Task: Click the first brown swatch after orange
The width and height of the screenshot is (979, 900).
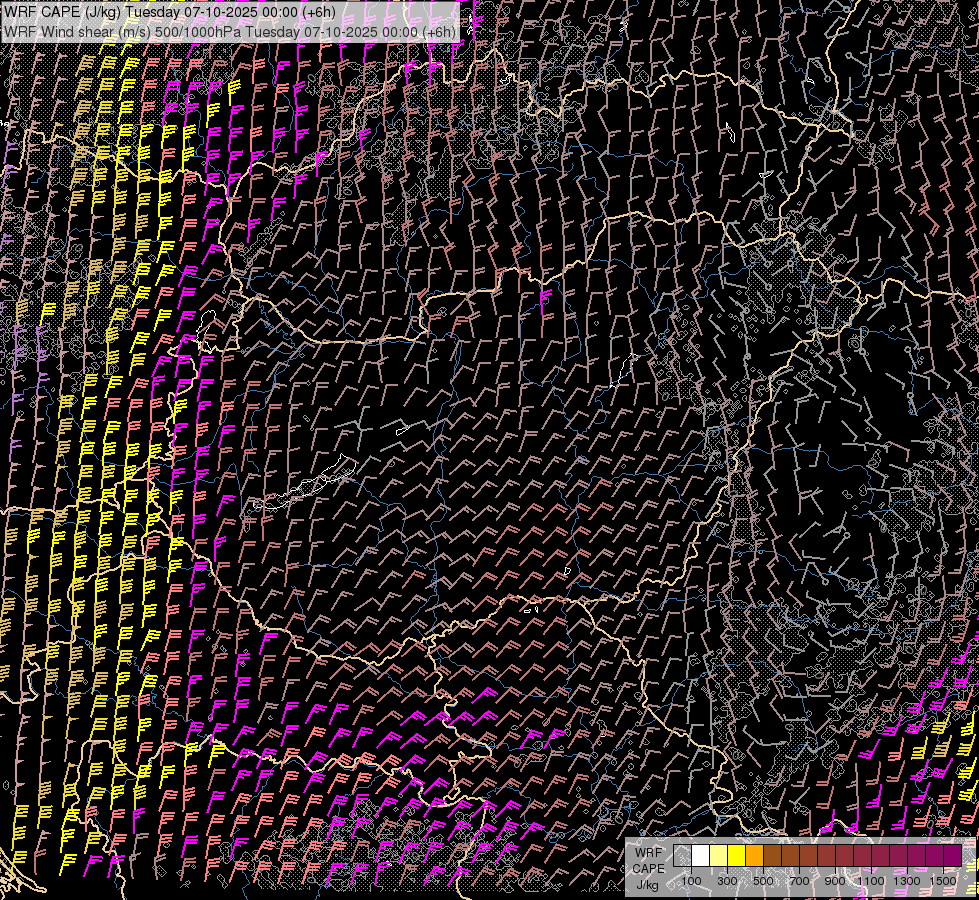Action: (x=772, y=856)
